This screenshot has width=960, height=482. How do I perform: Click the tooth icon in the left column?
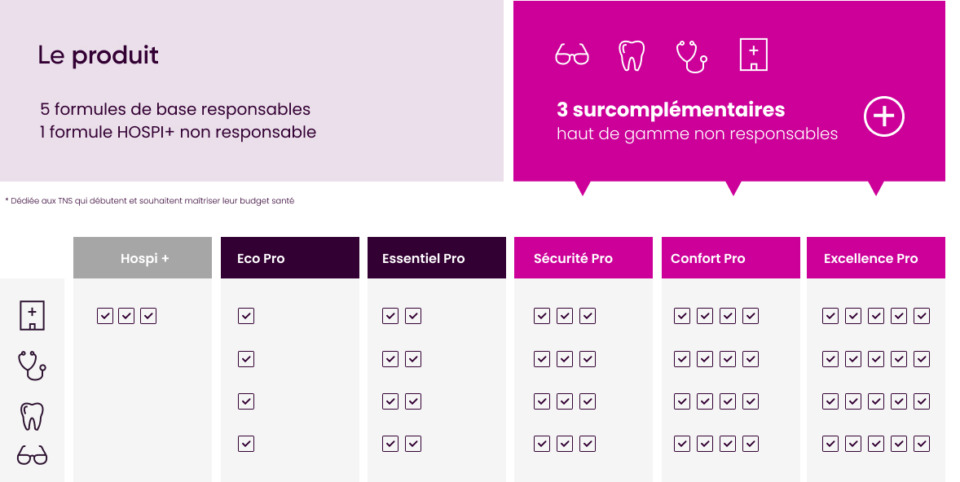click(32, 415)
